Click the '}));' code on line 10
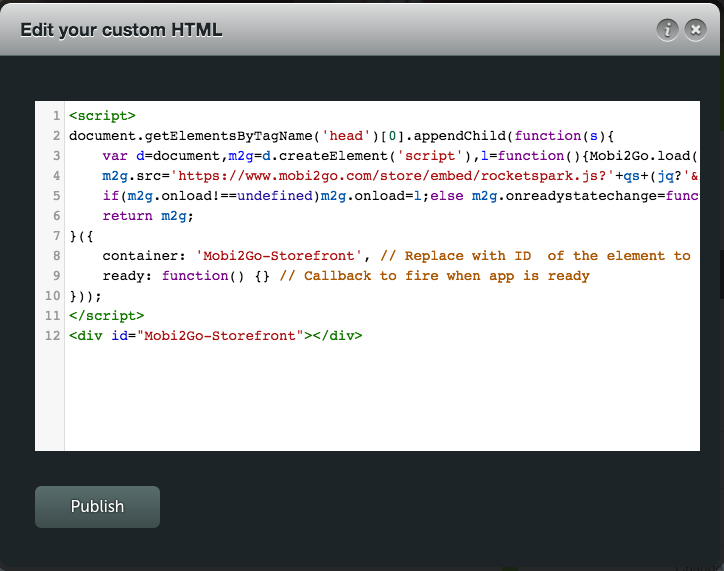724x571 pixels. pos(85,296)
